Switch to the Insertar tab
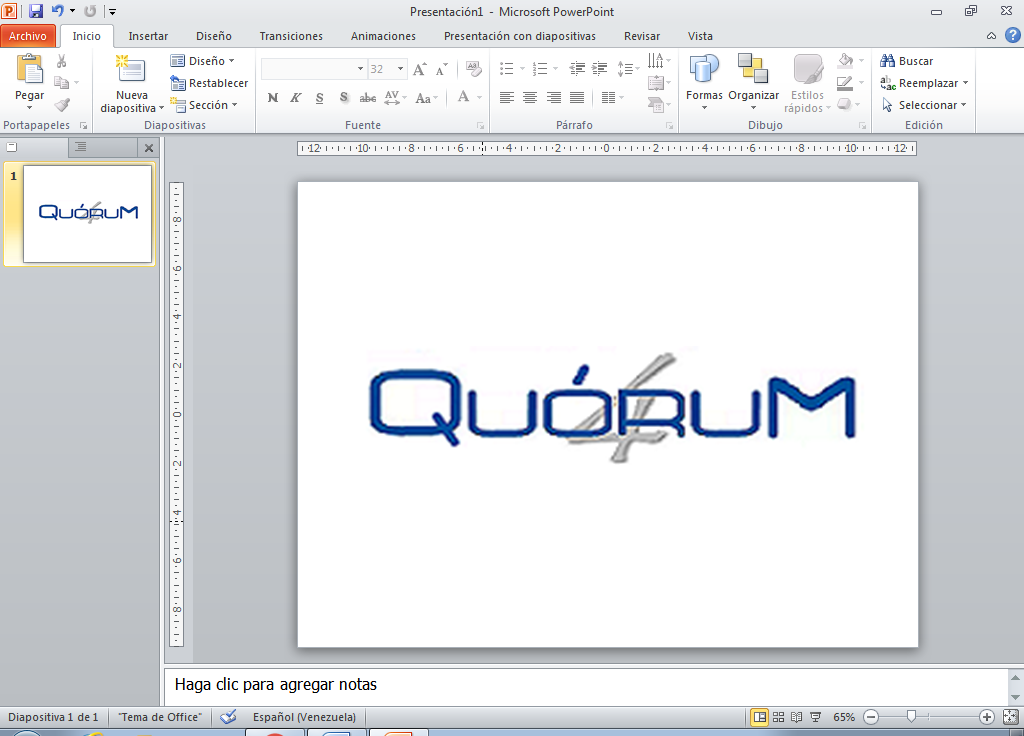Screen dimensions: 1024x736 click(x=148, y=36)
